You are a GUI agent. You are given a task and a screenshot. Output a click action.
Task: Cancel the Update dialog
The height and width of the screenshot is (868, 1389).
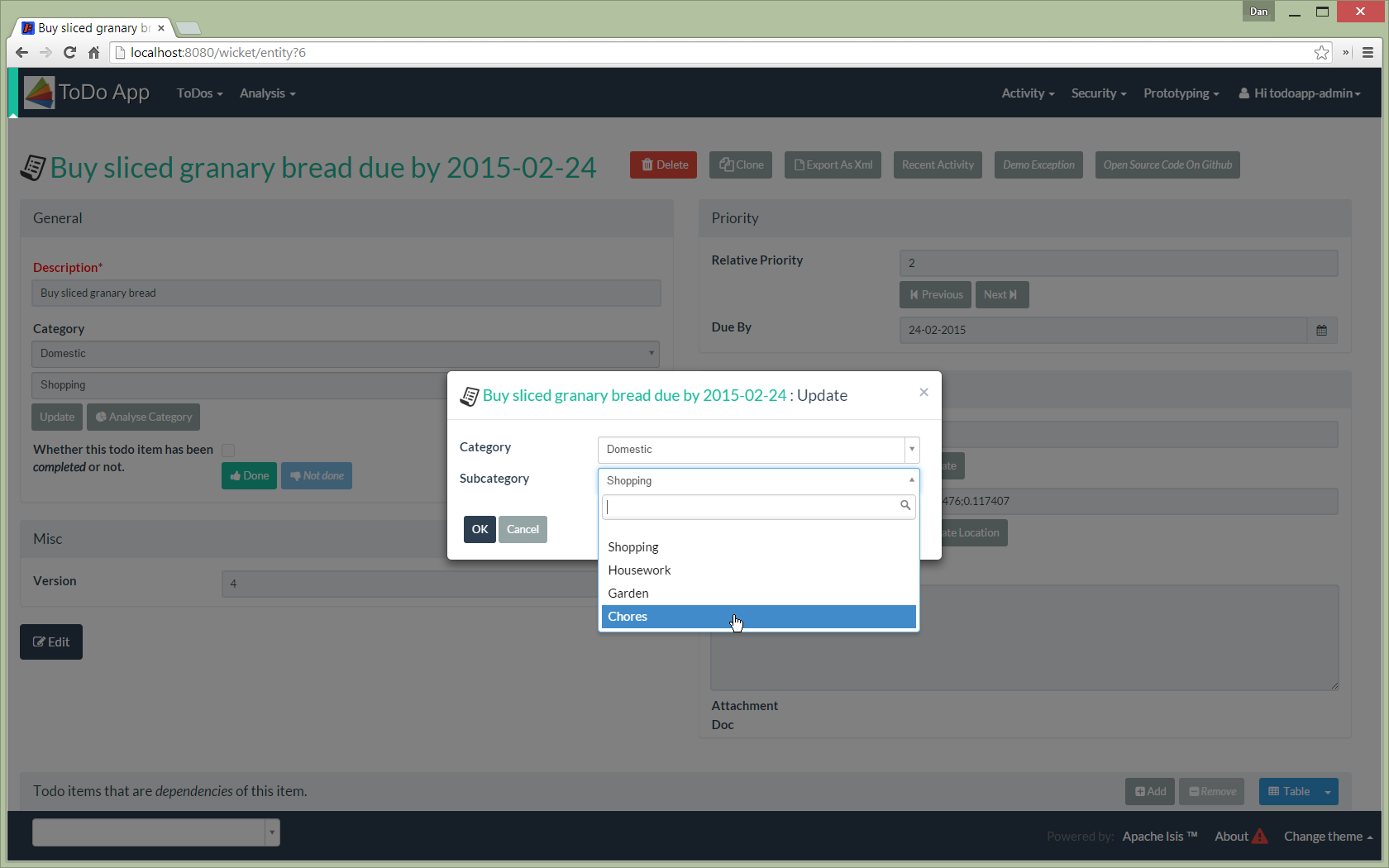[x=523, y=530]
